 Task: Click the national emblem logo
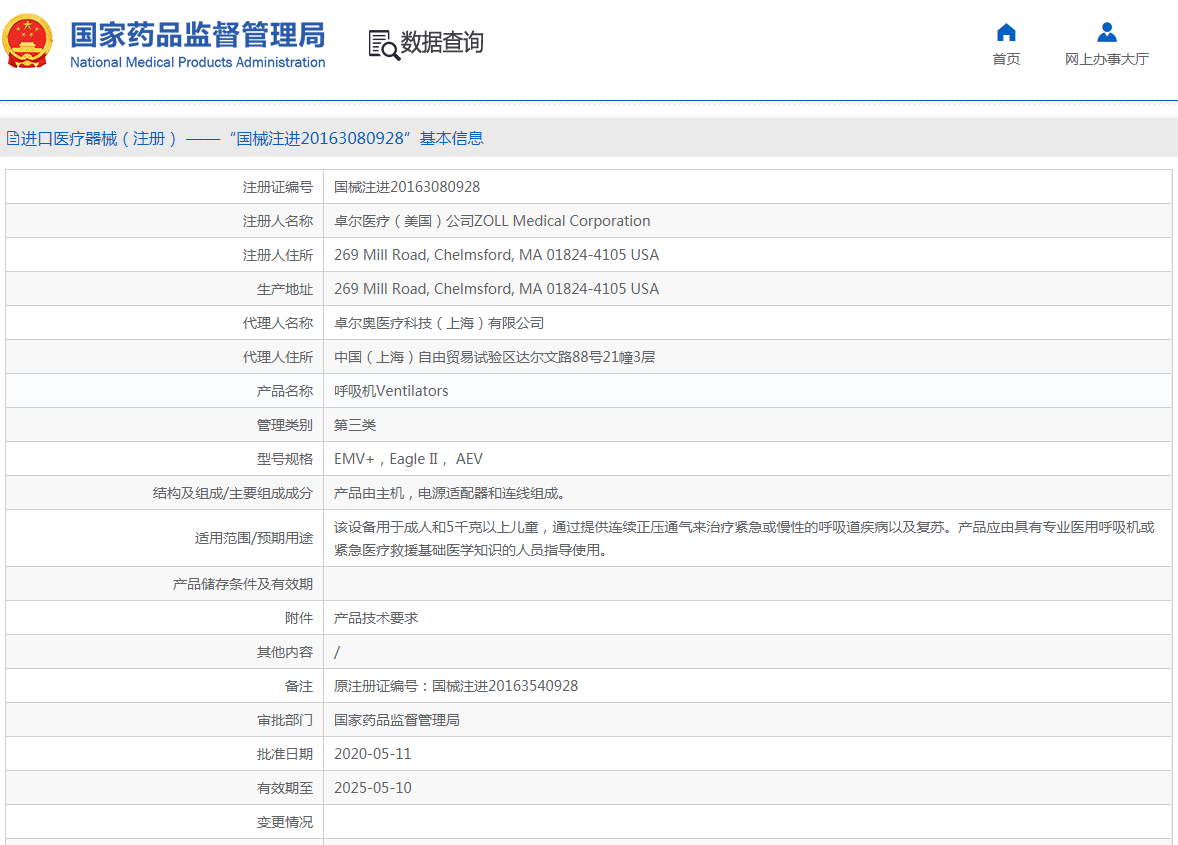(29, 43)
